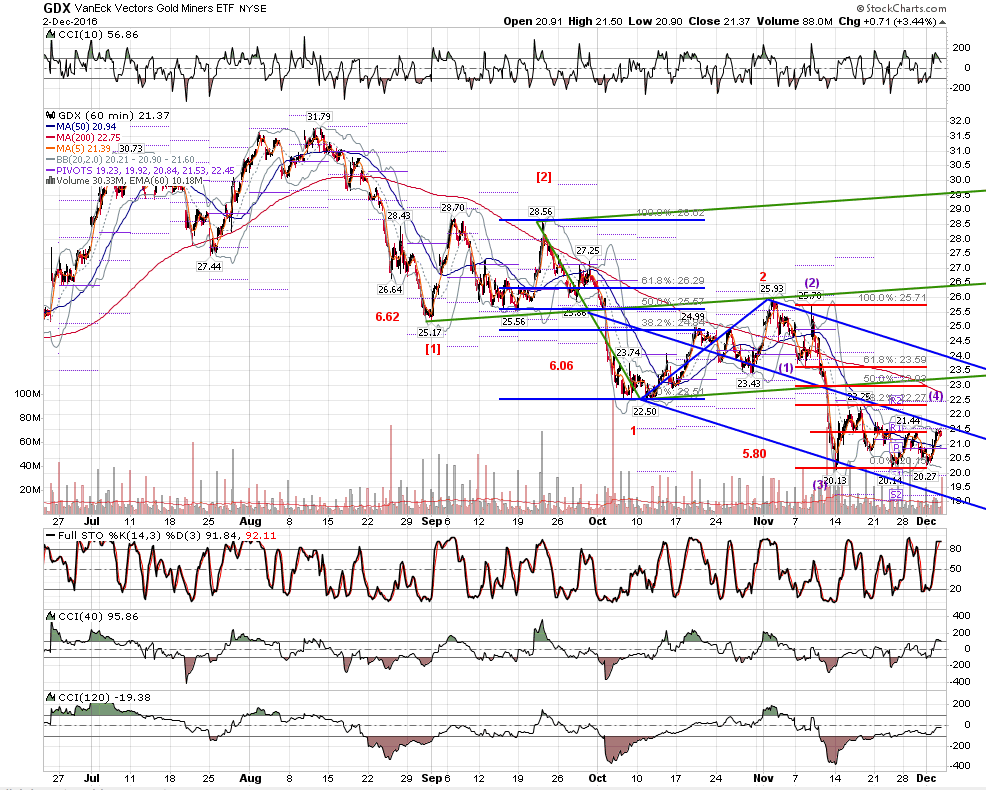Click the 25.93 high price label

772,289
